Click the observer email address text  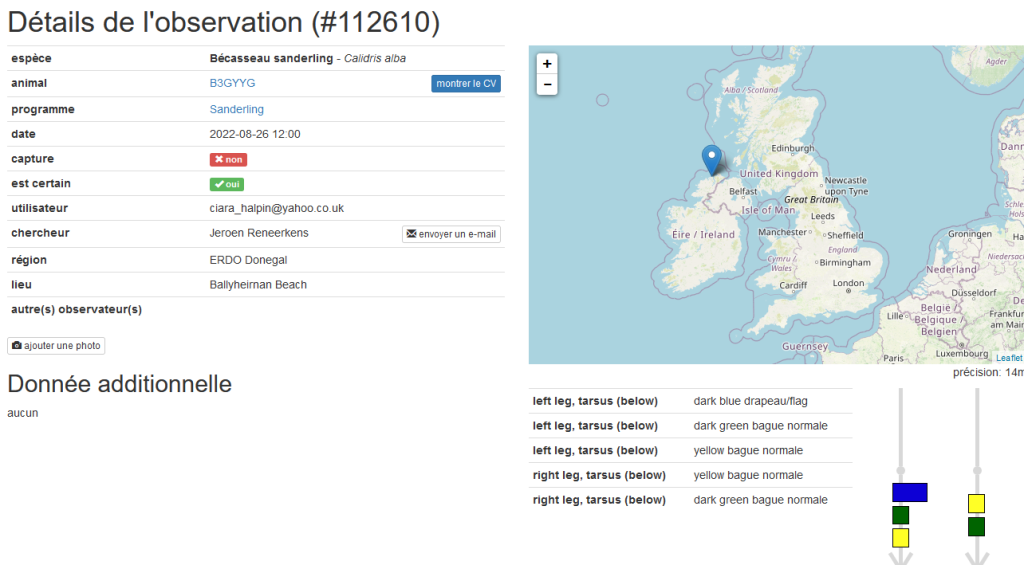click(276, 208)
